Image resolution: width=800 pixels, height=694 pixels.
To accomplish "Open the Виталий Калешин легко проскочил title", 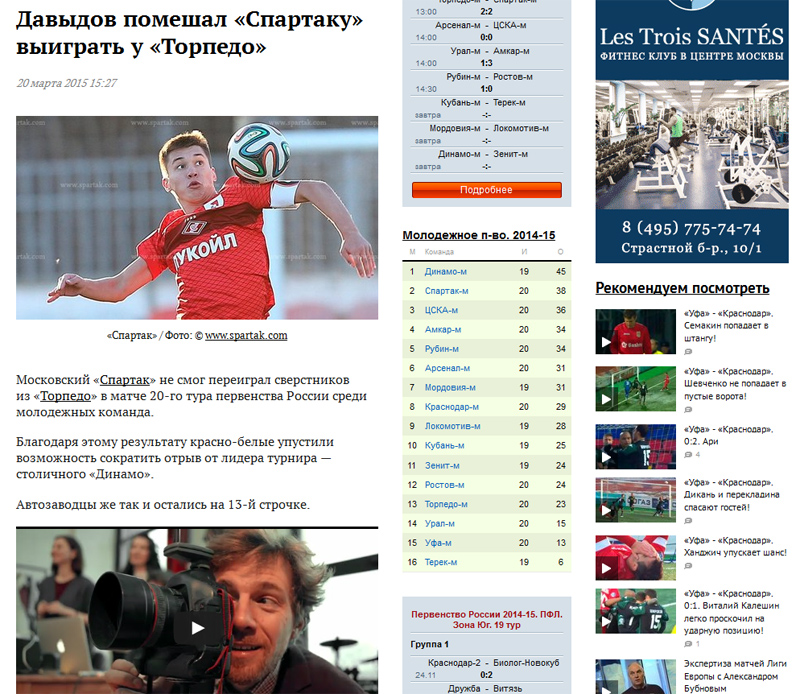I will [x=732, y=612].
